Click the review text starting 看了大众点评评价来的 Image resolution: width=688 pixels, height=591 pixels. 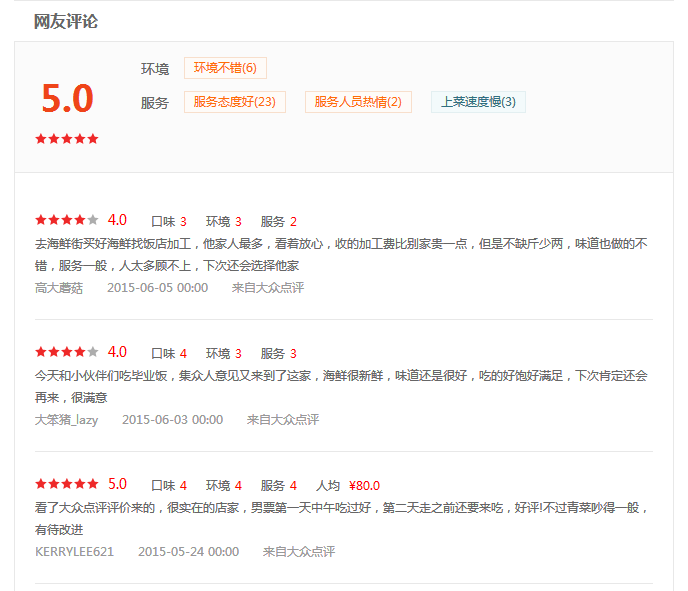tap(341, 519)
